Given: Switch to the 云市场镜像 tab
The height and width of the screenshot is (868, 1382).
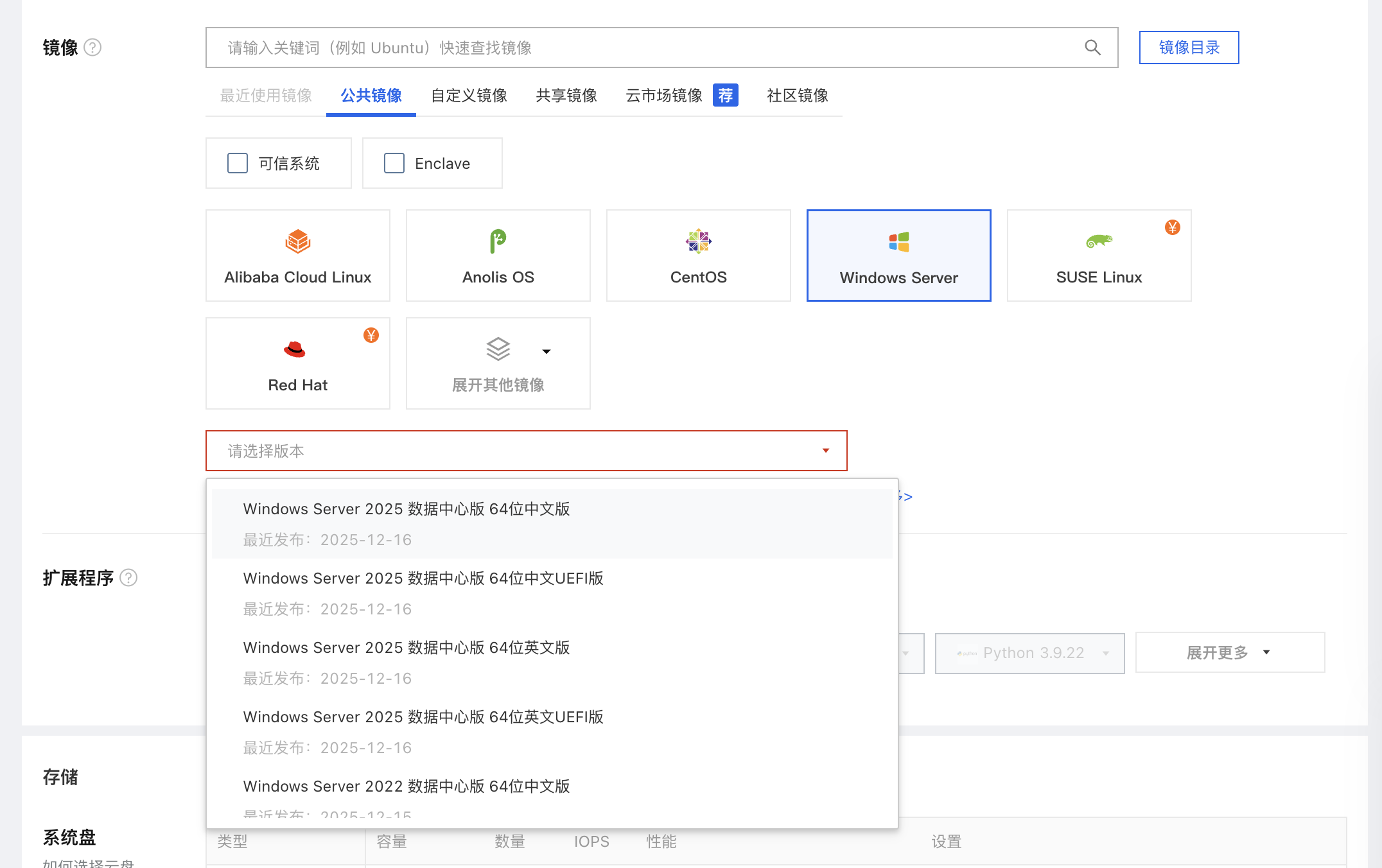Looking at the screenshot, I should tap(664, 96).
